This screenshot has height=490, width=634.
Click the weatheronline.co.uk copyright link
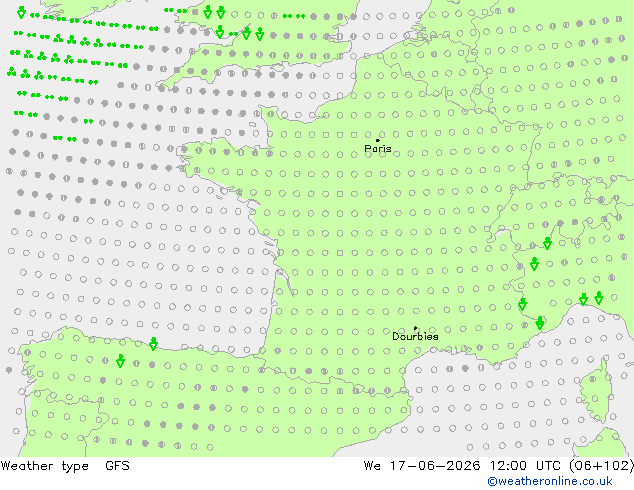point(550,481)
